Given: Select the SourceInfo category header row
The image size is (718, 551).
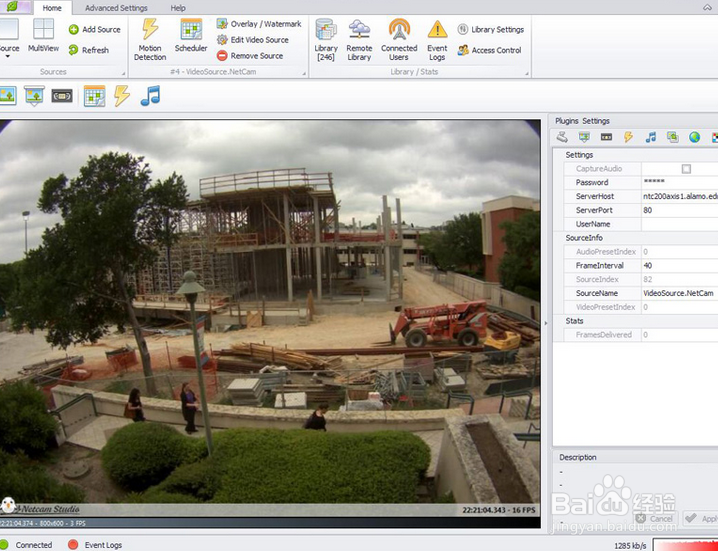Looking at the screenshot, I should [x=636, y=238].
